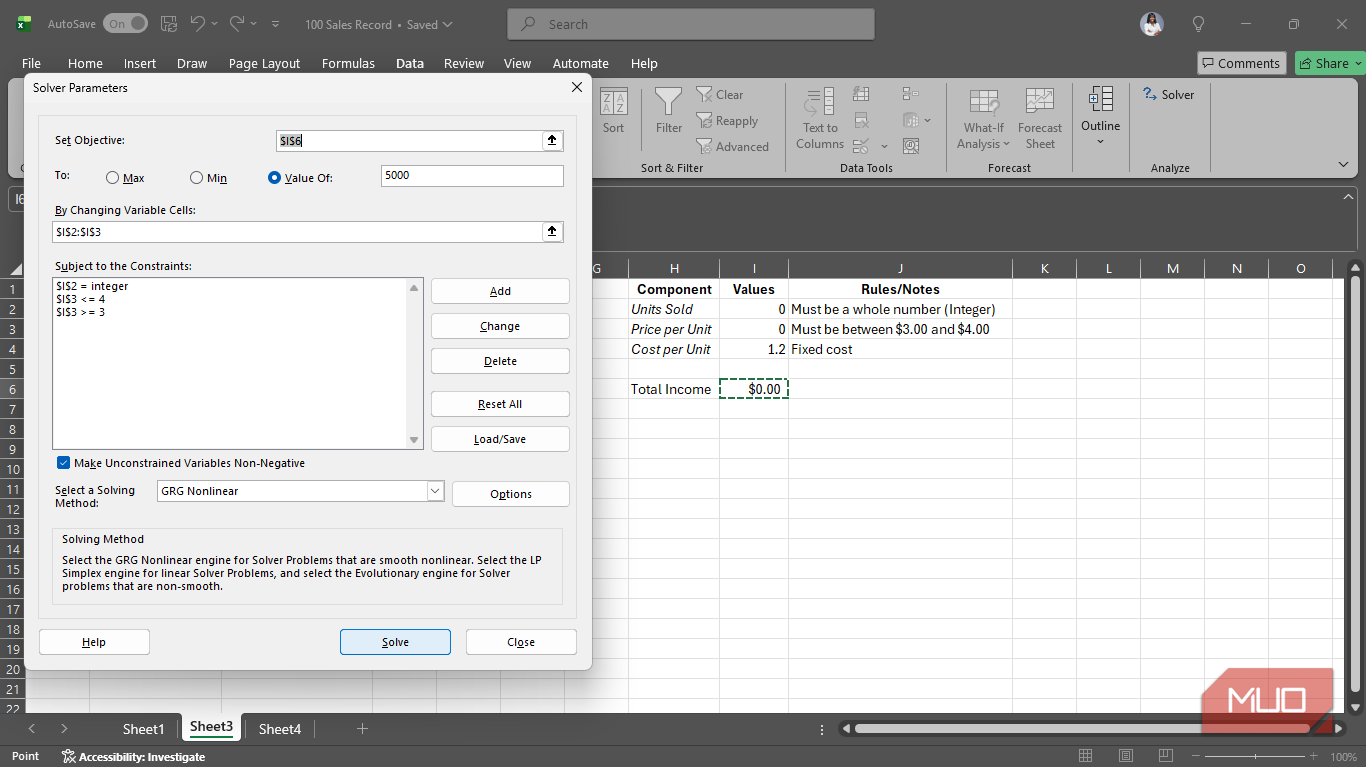This screenshot has height=768, width=1366.
Task: Switch to the Sheet4 tab
Action: point(280,729)
